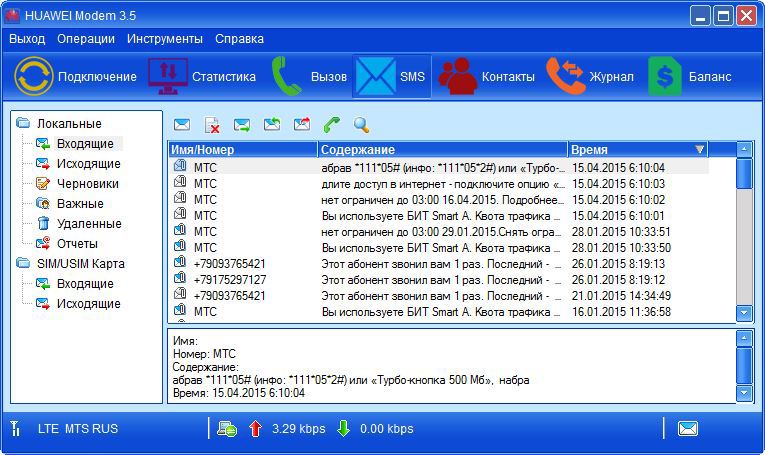Click the LTE MTS RUS network label

click(78, 429)
